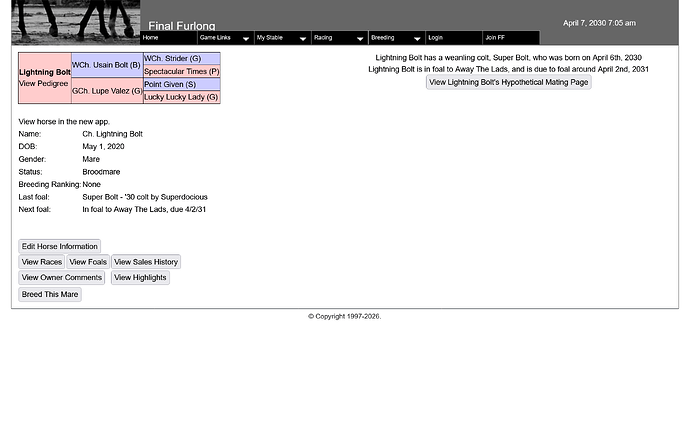Screen dimensions: 690x427
Task: Open View Owner Comments
Action: 62,278
